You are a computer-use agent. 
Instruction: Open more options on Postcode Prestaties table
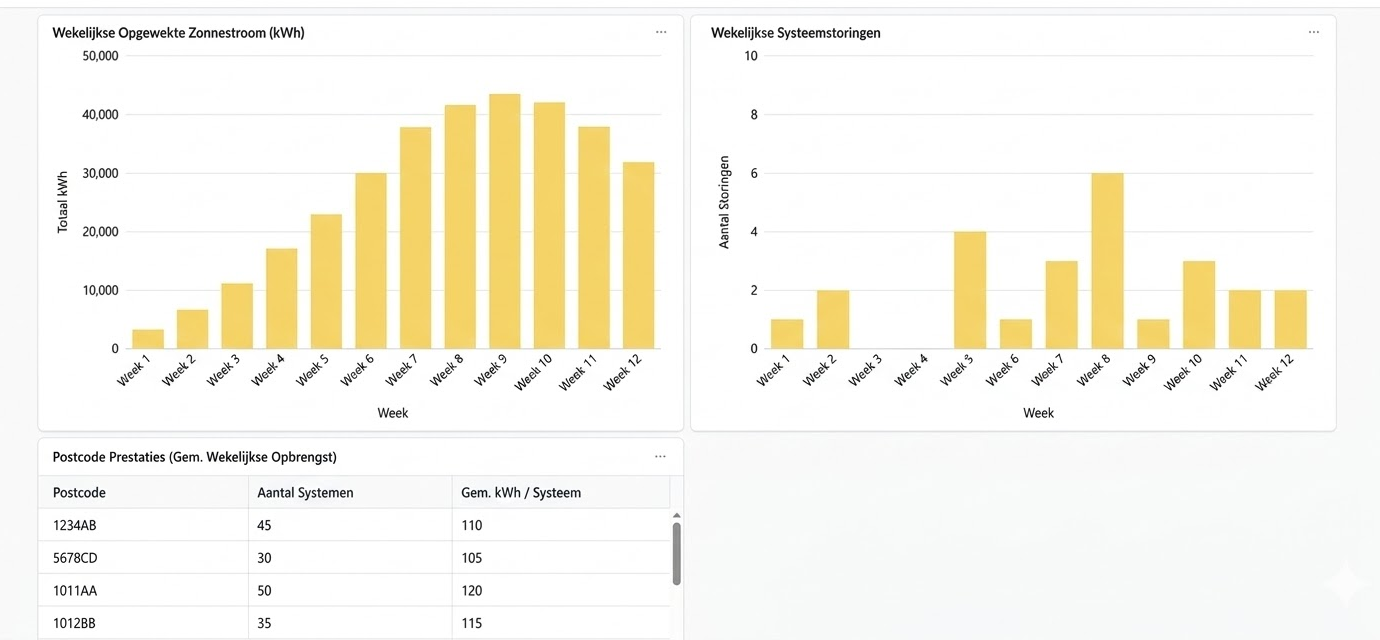[x=660, y=456]
